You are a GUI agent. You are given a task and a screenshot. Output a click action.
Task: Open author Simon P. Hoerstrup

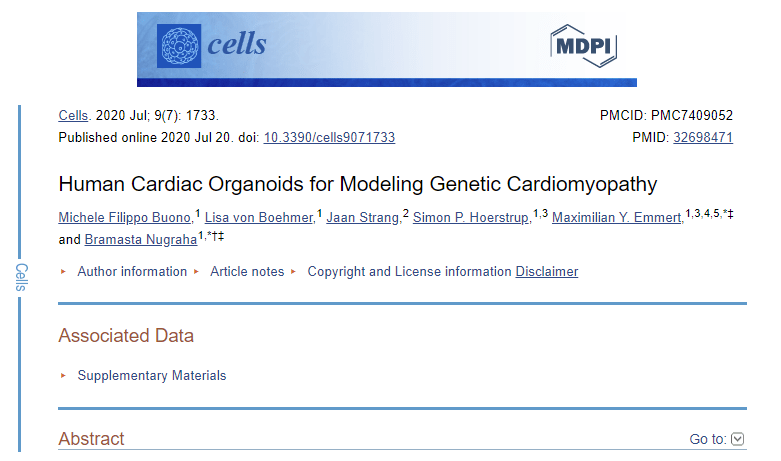point(472,218)
